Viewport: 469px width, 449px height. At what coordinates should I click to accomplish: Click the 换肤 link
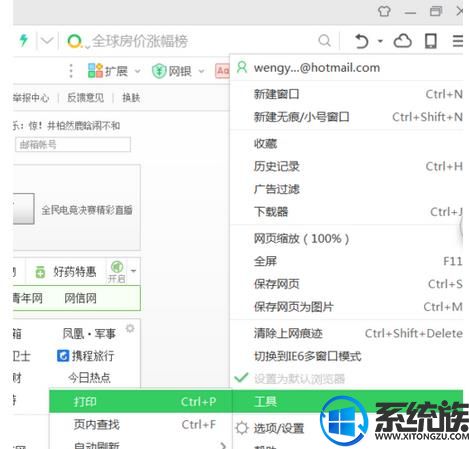(131, 98)
